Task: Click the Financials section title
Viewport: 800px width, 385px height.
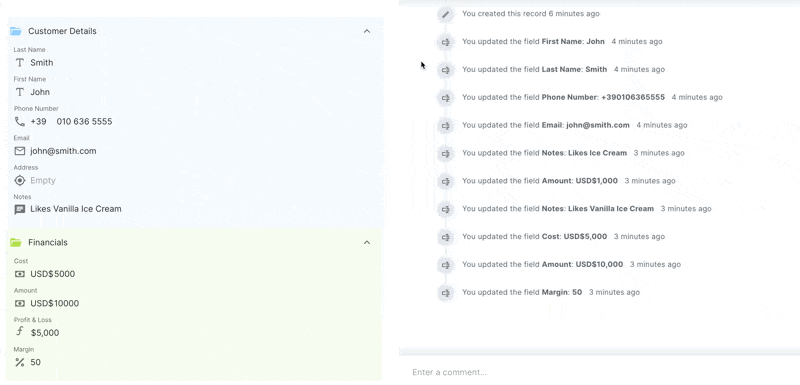Action: [48, 242]
